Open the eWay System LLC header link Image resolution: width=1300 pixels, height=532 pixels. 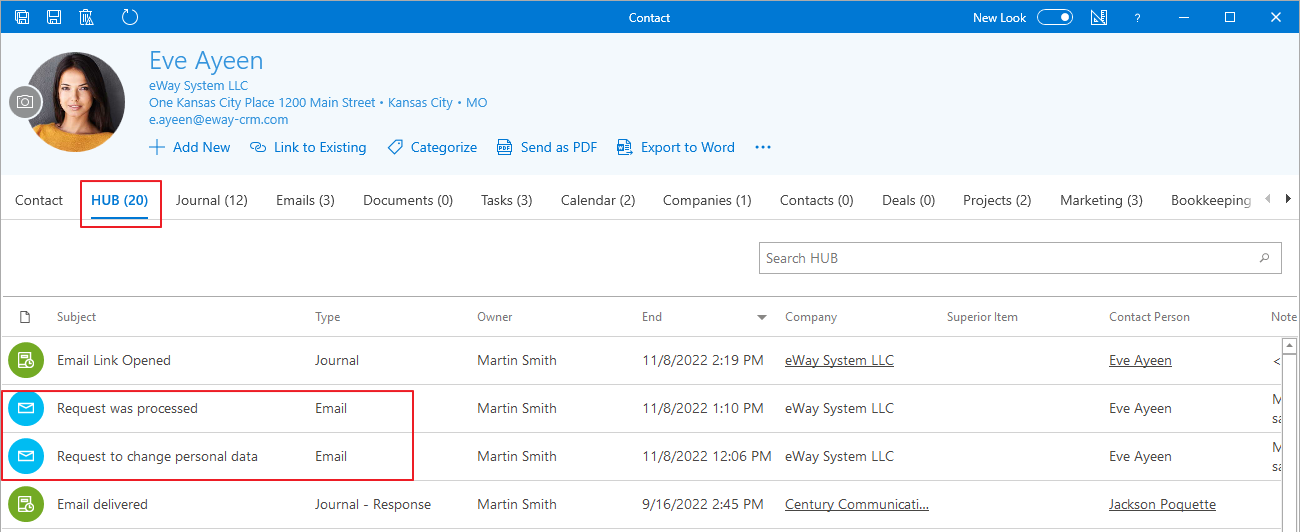[198, 86]
